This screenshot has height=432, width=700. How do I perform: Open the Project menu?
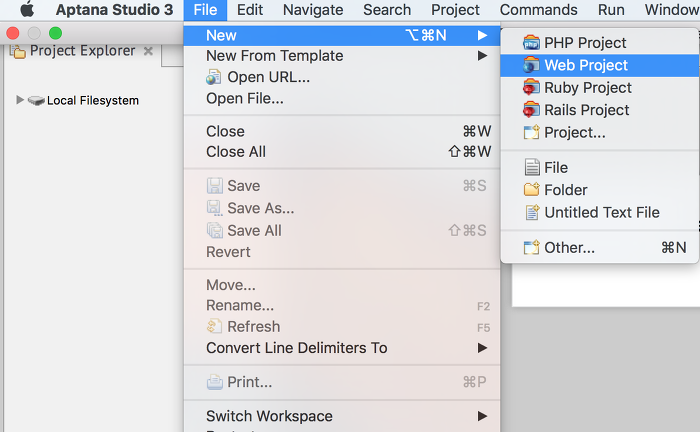tap(455, 10)
